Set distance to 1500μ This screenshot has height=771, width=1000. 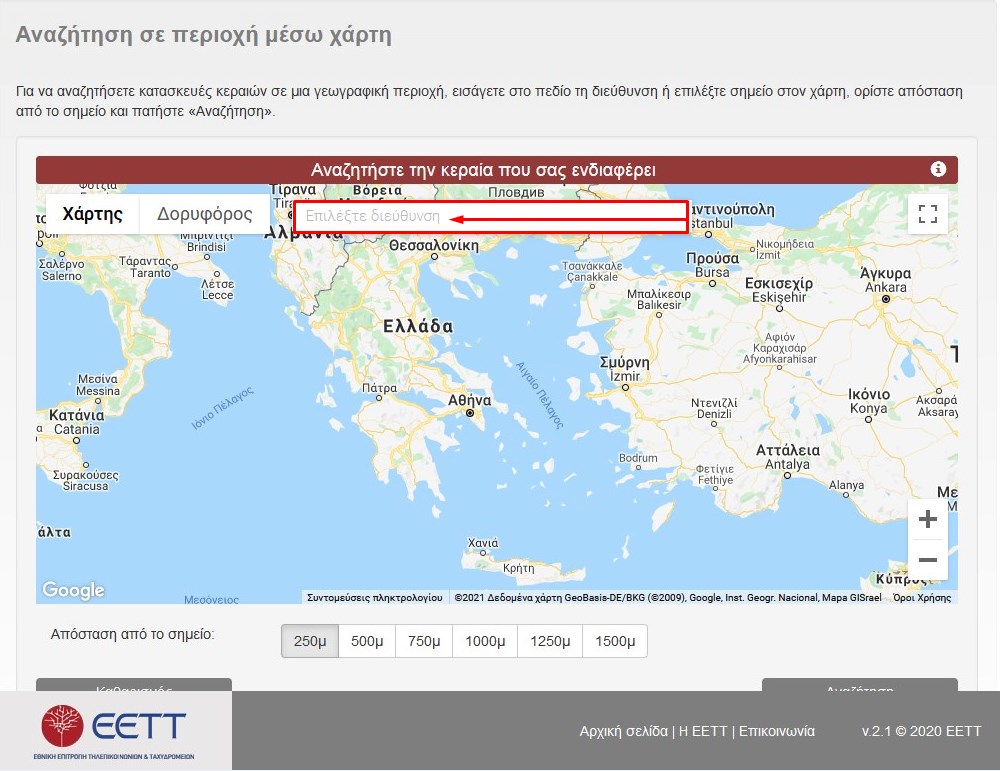(614, 641)
